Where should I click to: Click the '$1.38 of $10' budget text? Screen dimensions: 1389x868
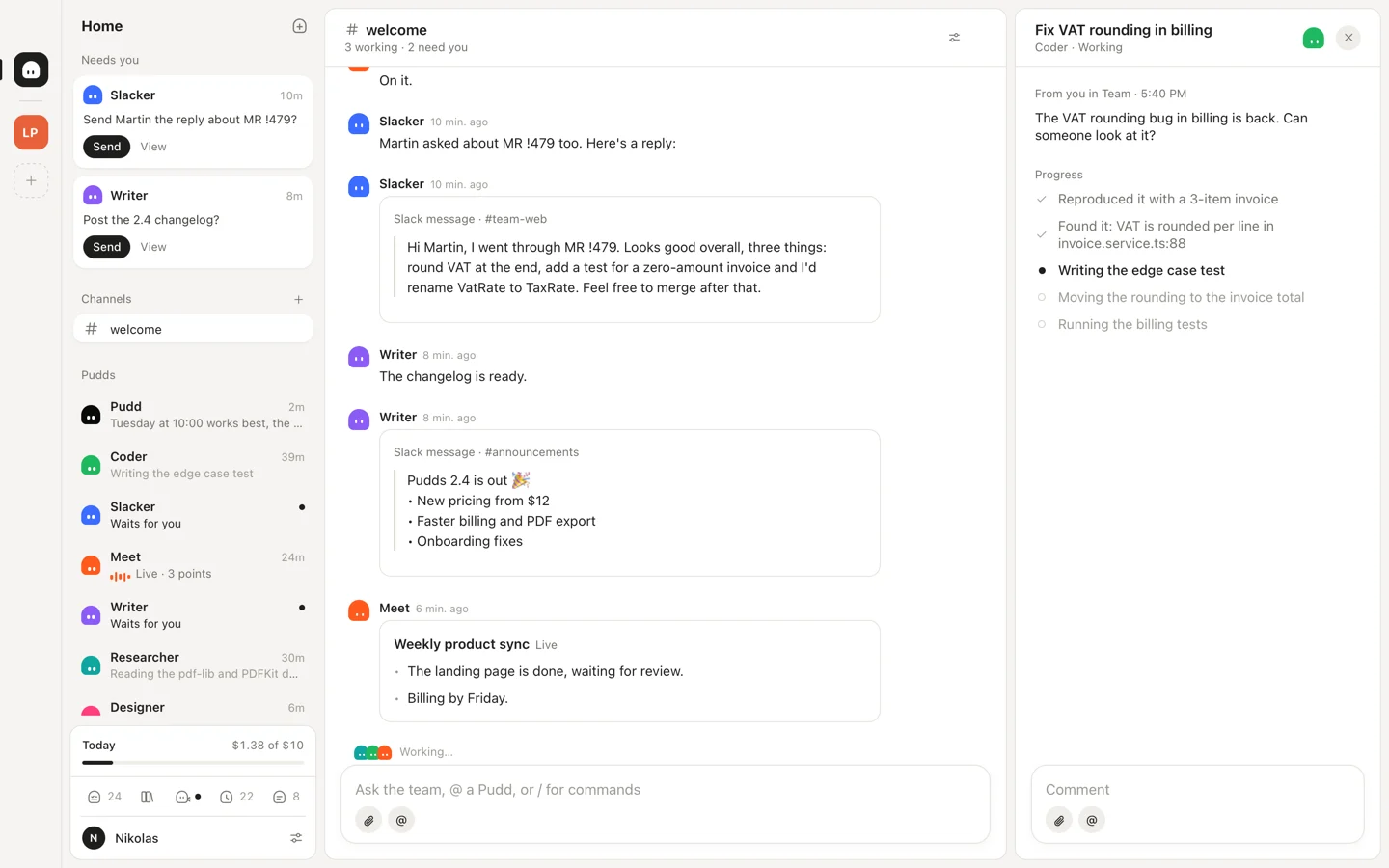coord(267,746)
